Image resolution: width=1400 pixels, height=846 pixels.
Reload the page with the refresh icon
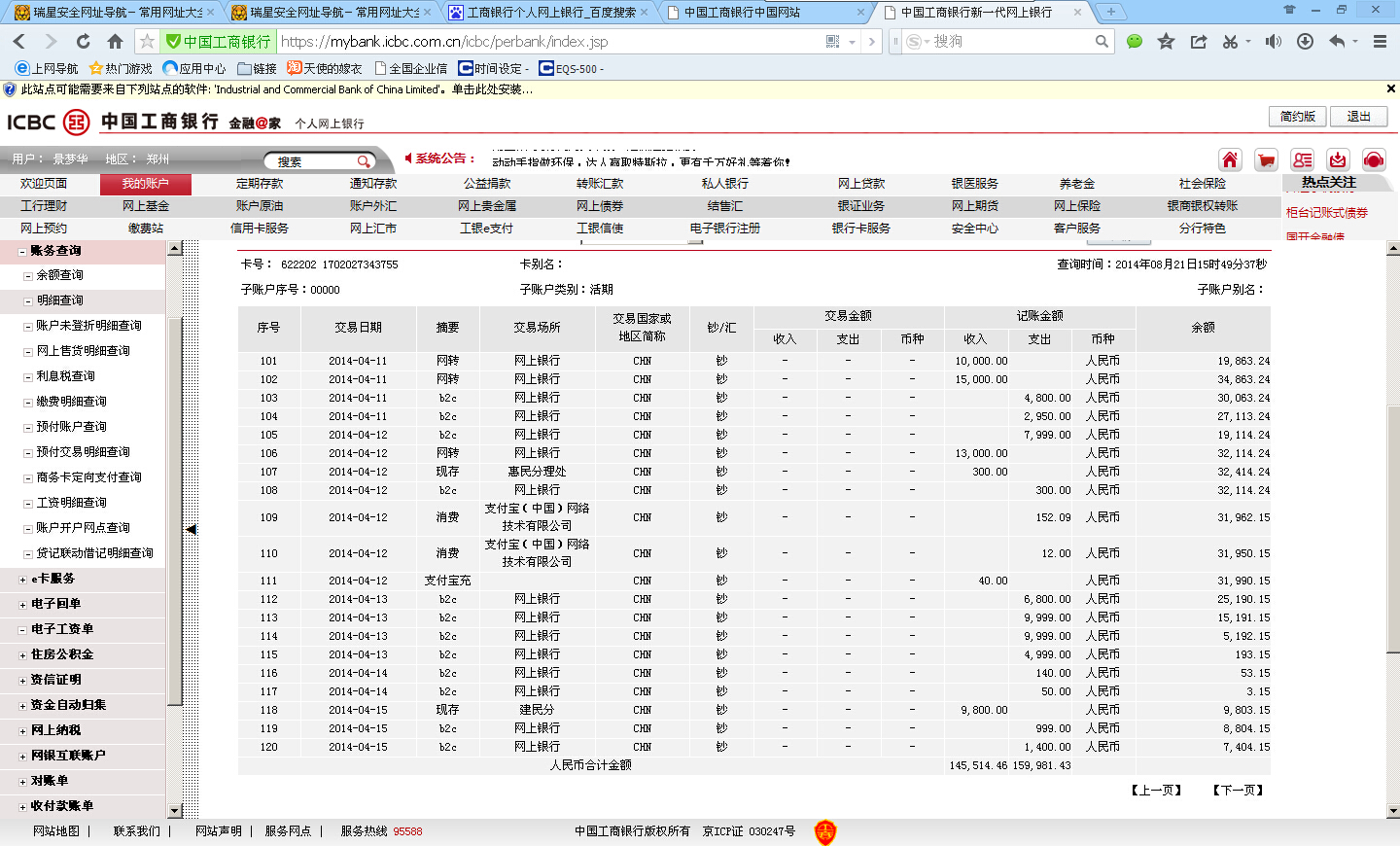click(83, 42)
